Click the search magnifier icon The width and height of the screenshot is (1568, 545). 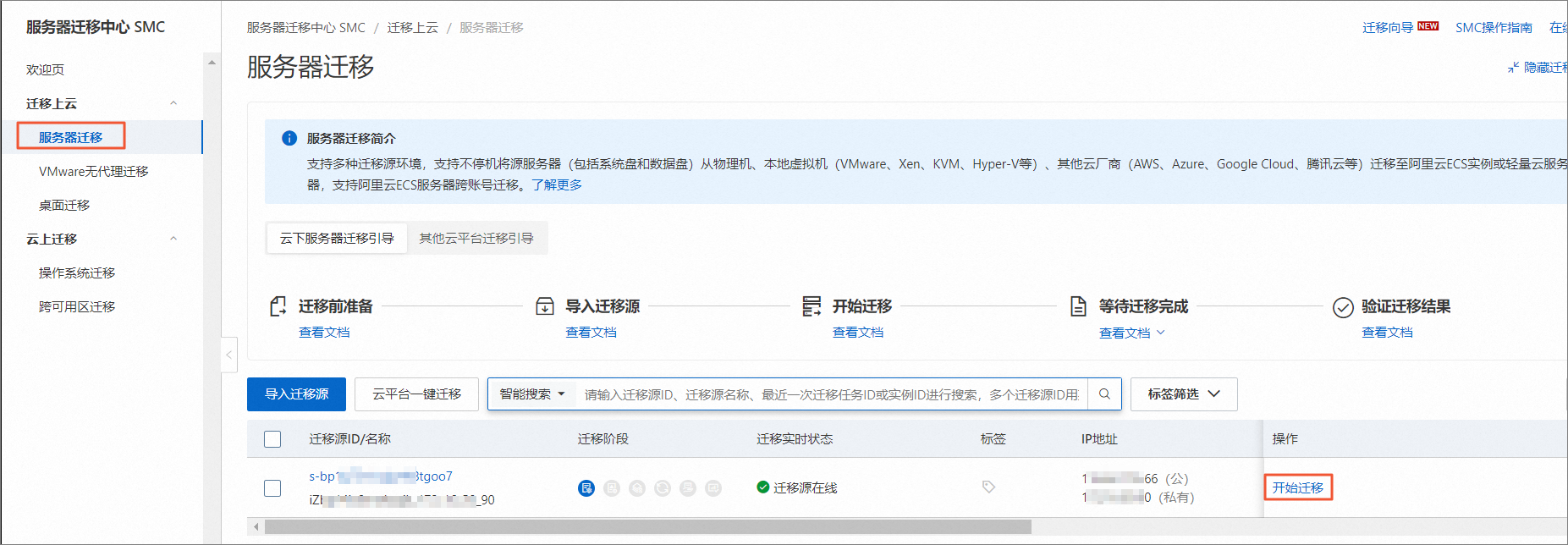tap(1104, 394)
